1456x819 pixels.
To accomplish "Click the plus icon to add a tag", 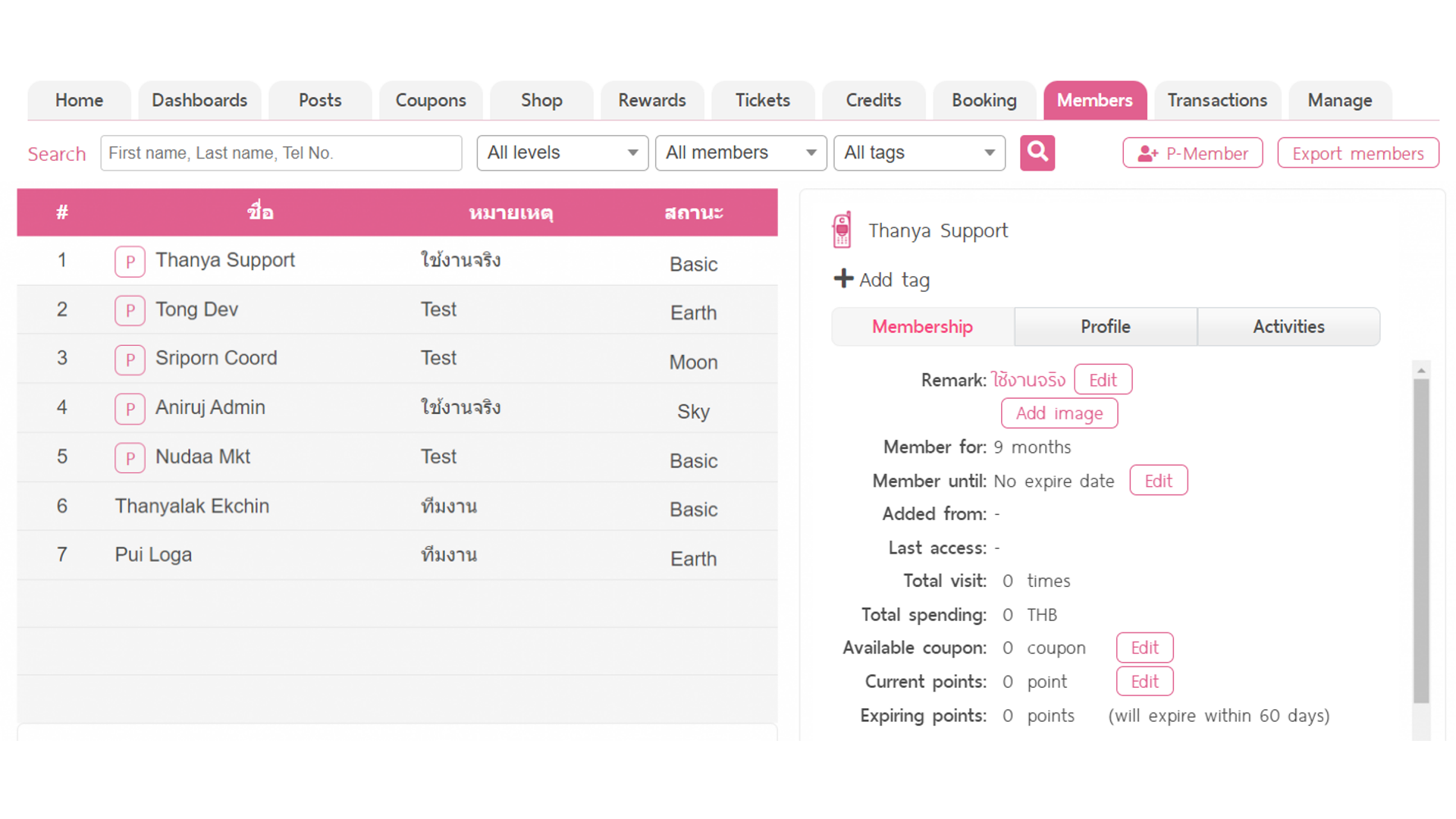I will 843,278.
